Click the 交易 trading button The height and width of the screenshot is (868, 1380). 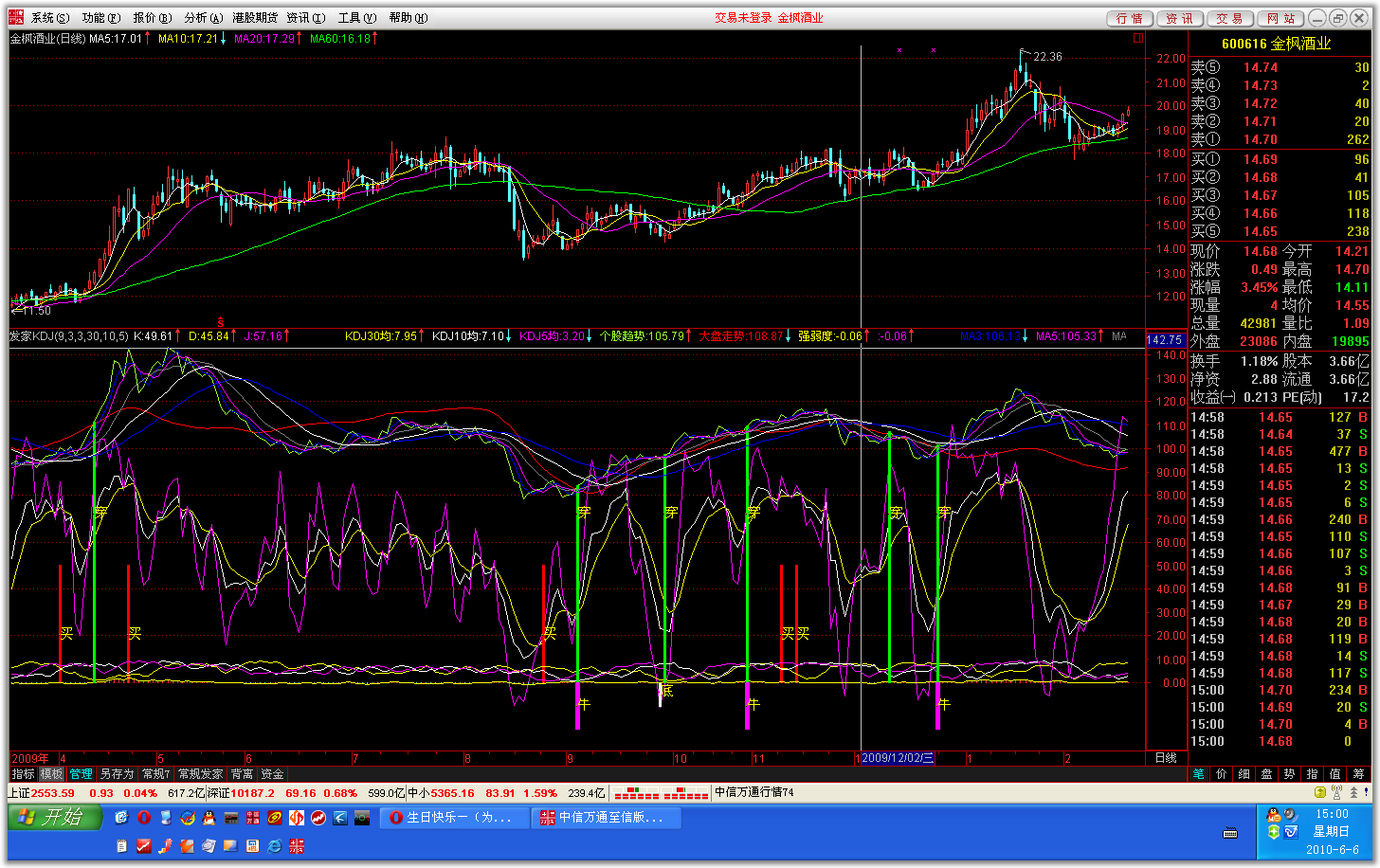(1230, 19)
